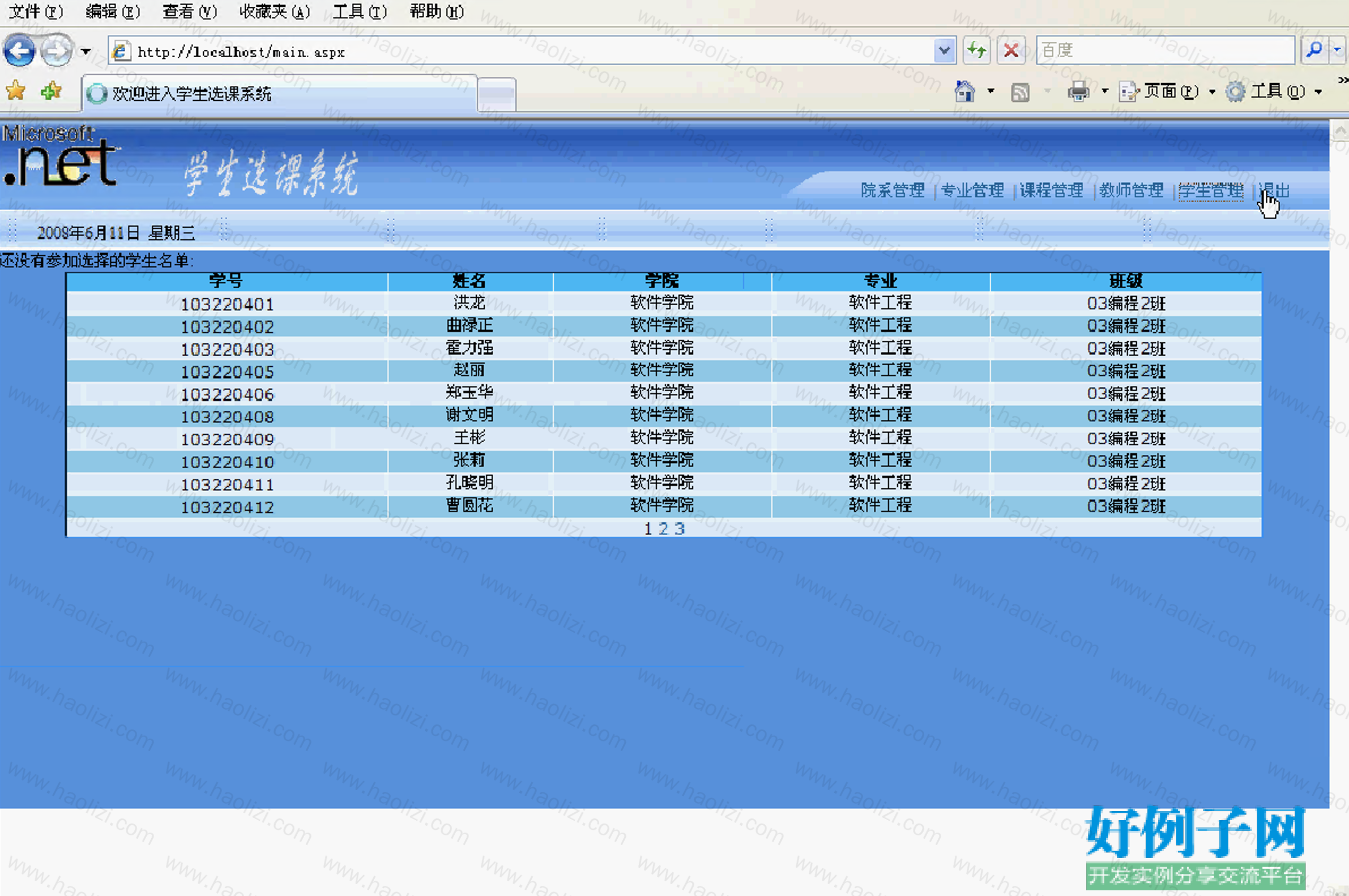This screenshot has width=1349, height=896.
Task: Click student name 洪龙
Action: click(x=469, y=302)
